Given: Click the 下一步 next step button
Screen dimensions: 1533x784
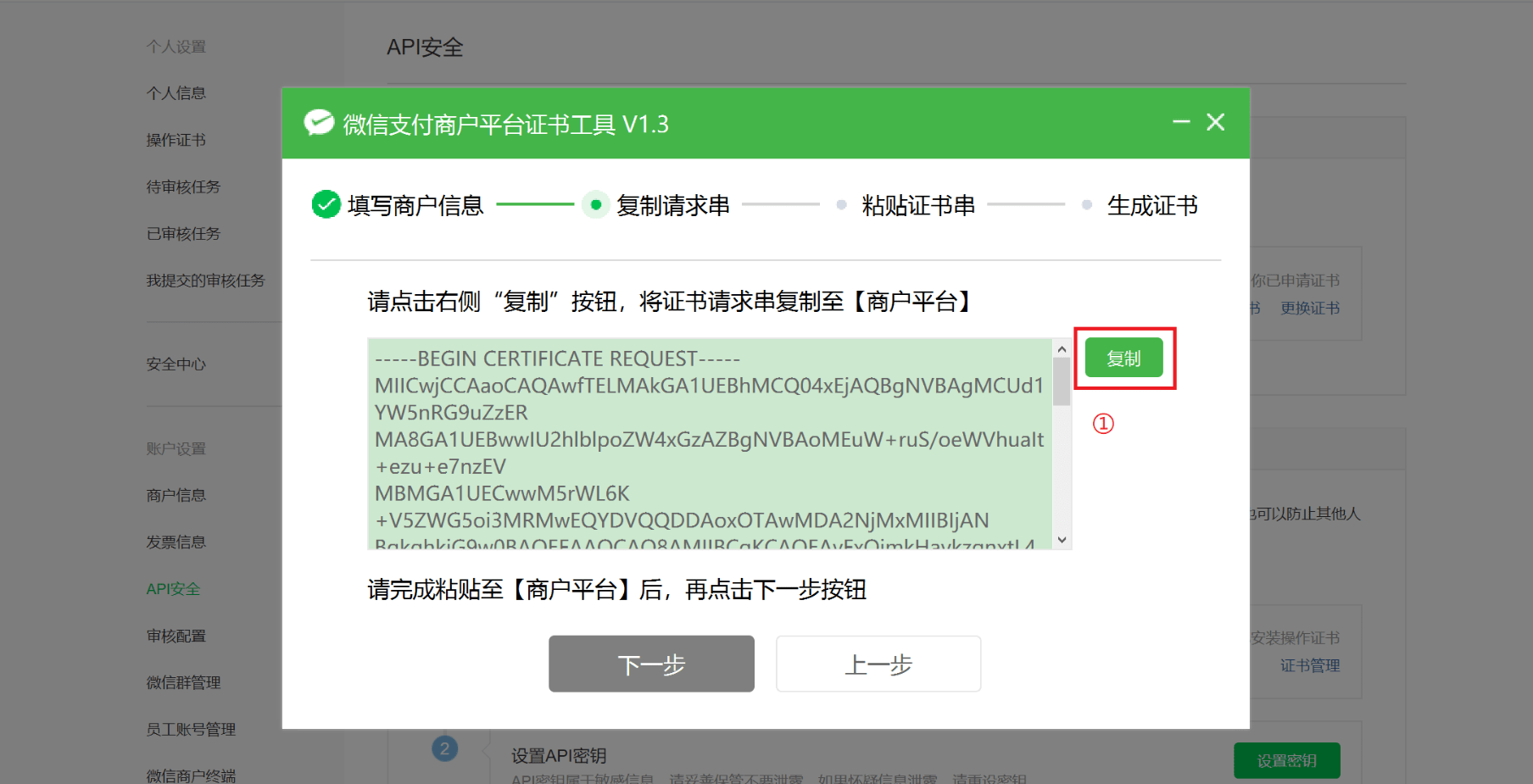Looking at the screenshot, I should click(651, 664).
